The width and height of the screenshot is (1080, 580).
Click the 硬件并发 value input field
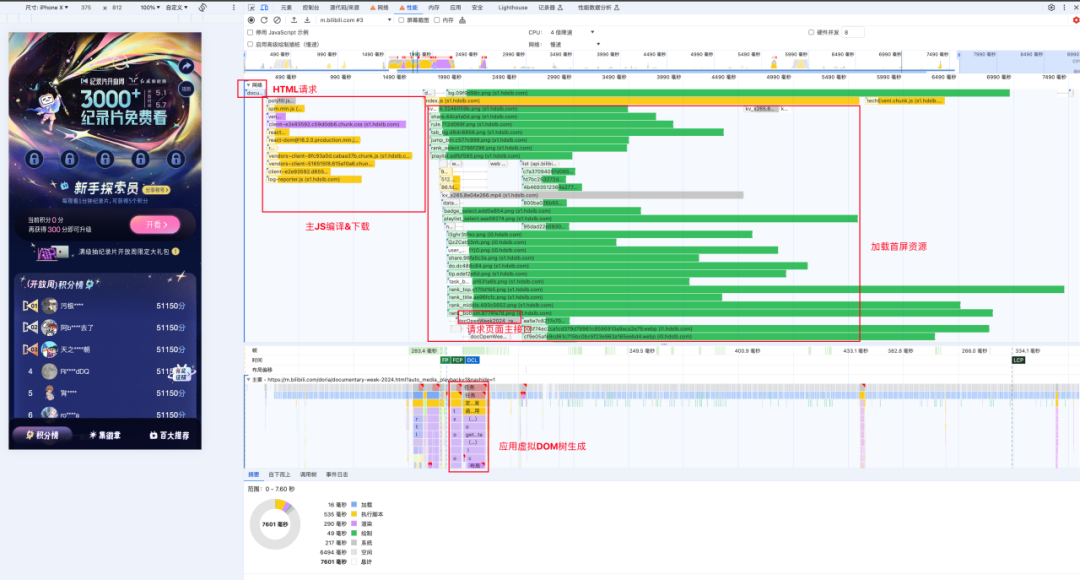coord(853,32)
